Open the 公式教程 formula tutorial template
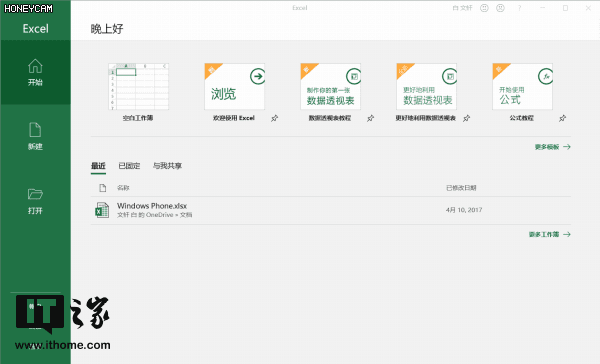Screen dimensions: 600x364 coord(522,87)
